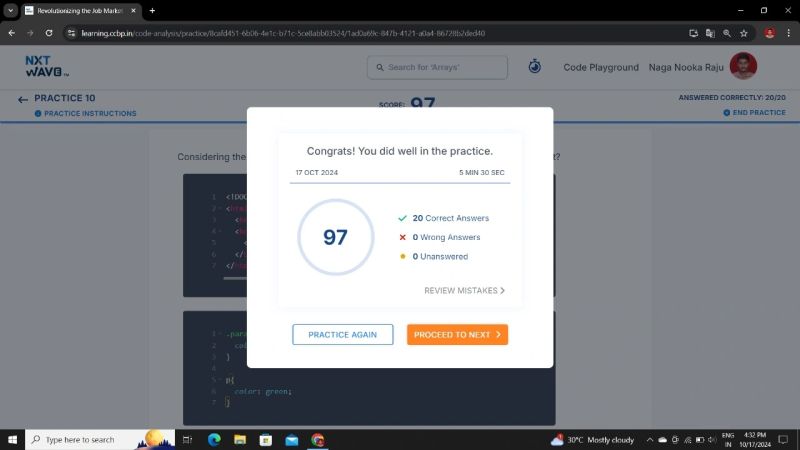
Task: Click the '17 OCT 2024' date text
Action: (316, 172)
